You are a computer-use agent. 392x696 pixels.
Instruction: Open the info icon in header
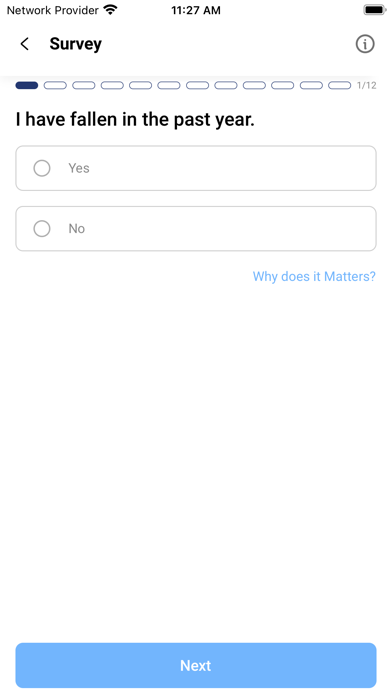pyautogui.click(x=365, y=44)
